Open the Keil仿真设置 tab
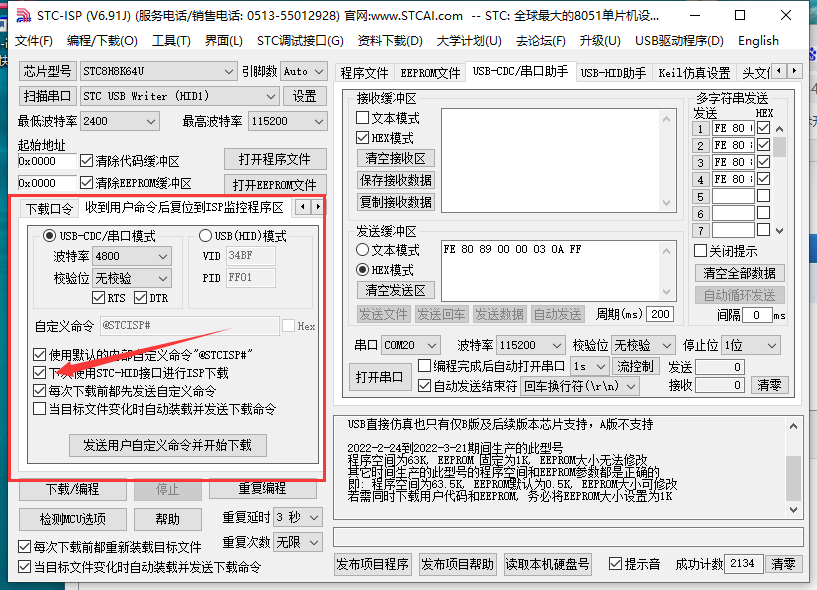817x590 pixels. click(694, 73)
